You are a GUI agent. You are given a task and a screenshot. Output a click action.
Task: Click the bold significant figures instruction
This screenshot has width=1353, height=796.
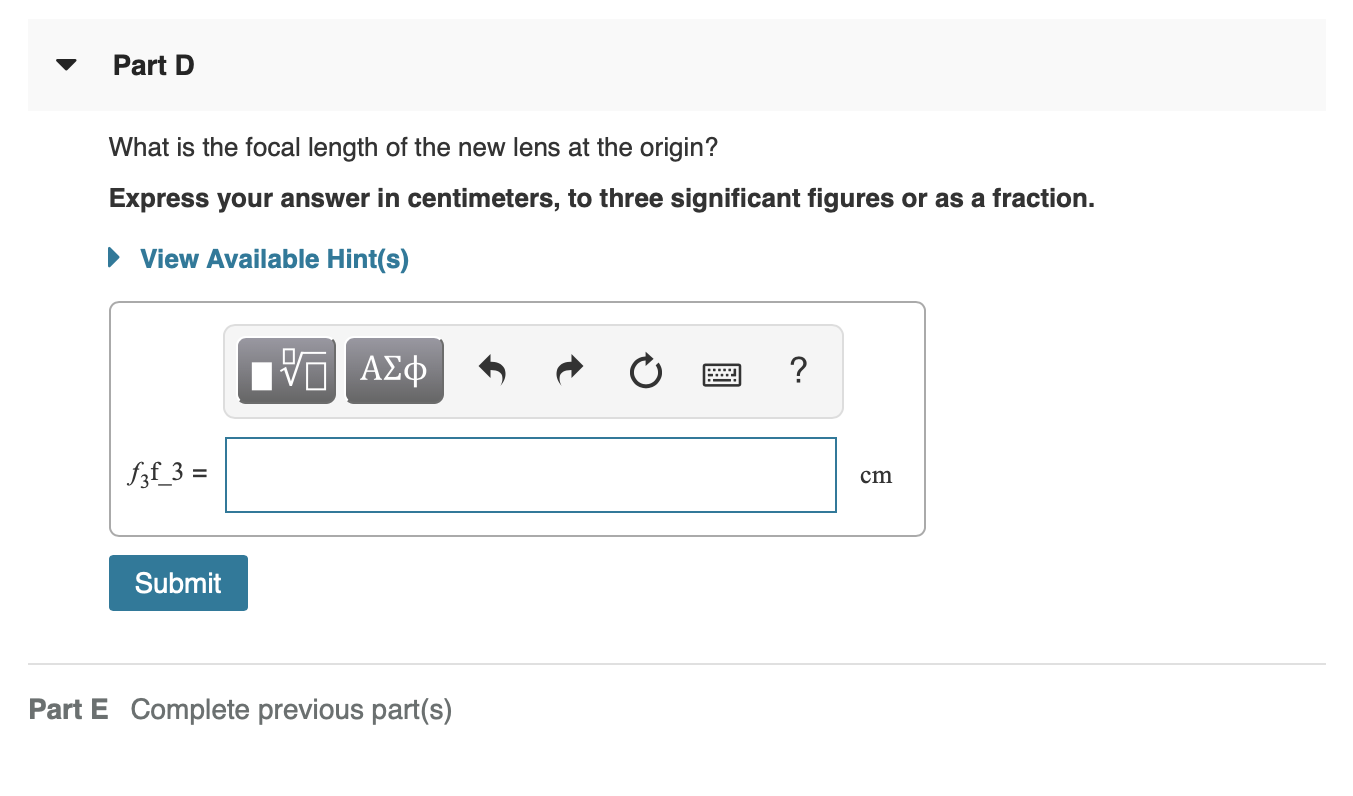coord(602,198)
